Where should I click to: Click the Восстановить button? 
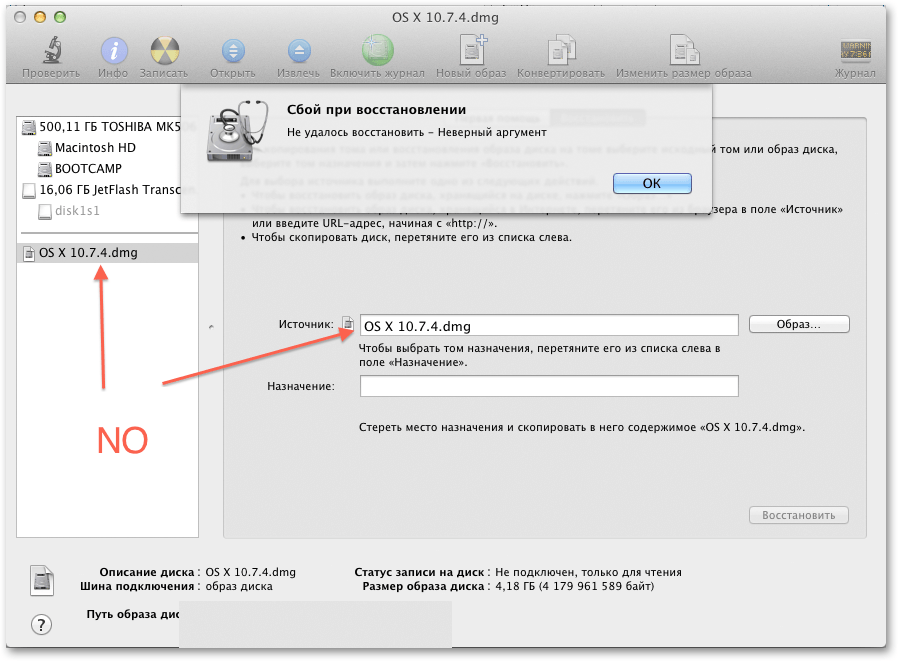pyautogui.click(x=798, y=515)
